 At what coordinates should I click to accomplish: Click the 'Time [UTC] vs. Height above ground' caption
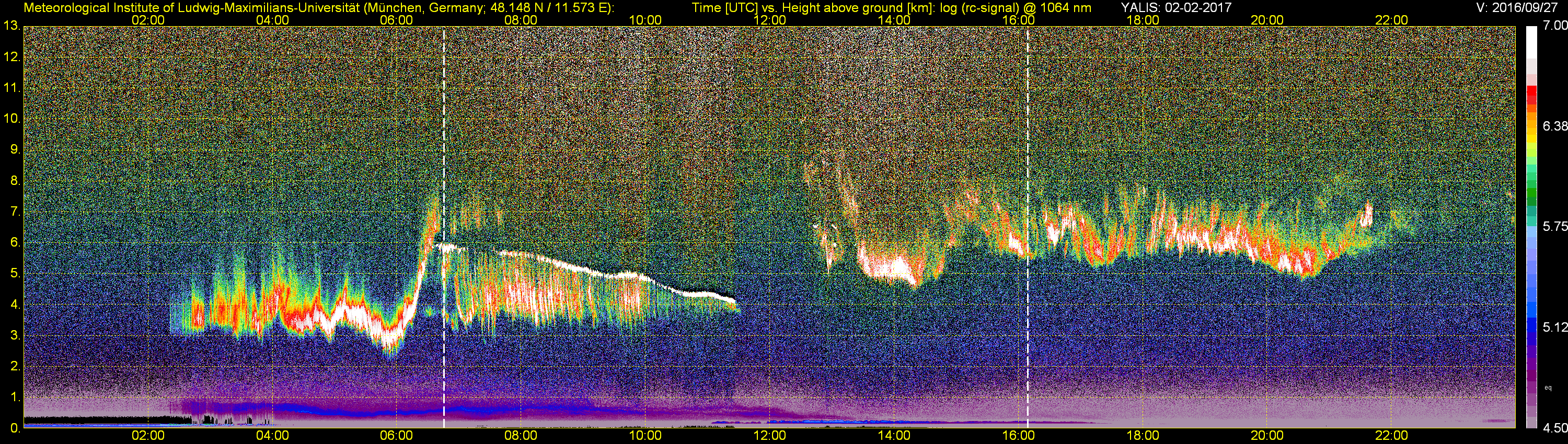[x=892, y=8]
